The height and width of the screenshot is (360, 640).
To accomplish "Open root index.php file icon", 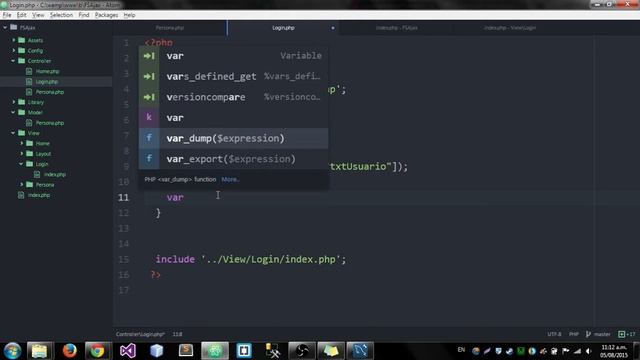I will (21, 195).
